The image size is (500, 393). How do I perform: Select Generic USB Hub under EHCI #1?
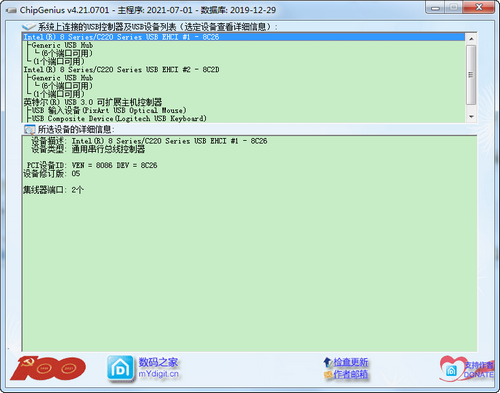[x=62, y=45]
